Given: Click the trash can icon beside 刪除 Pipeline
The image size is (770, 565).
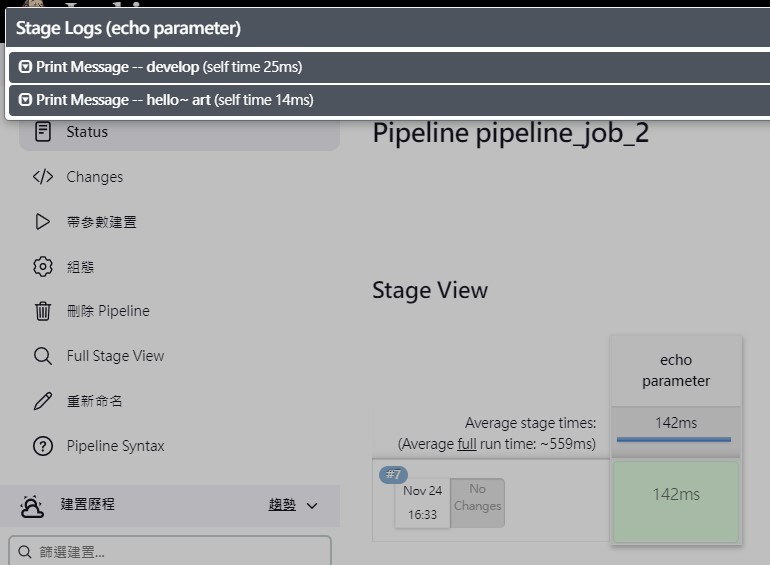Looking at the screenshot, I should (x=43, y=311).
